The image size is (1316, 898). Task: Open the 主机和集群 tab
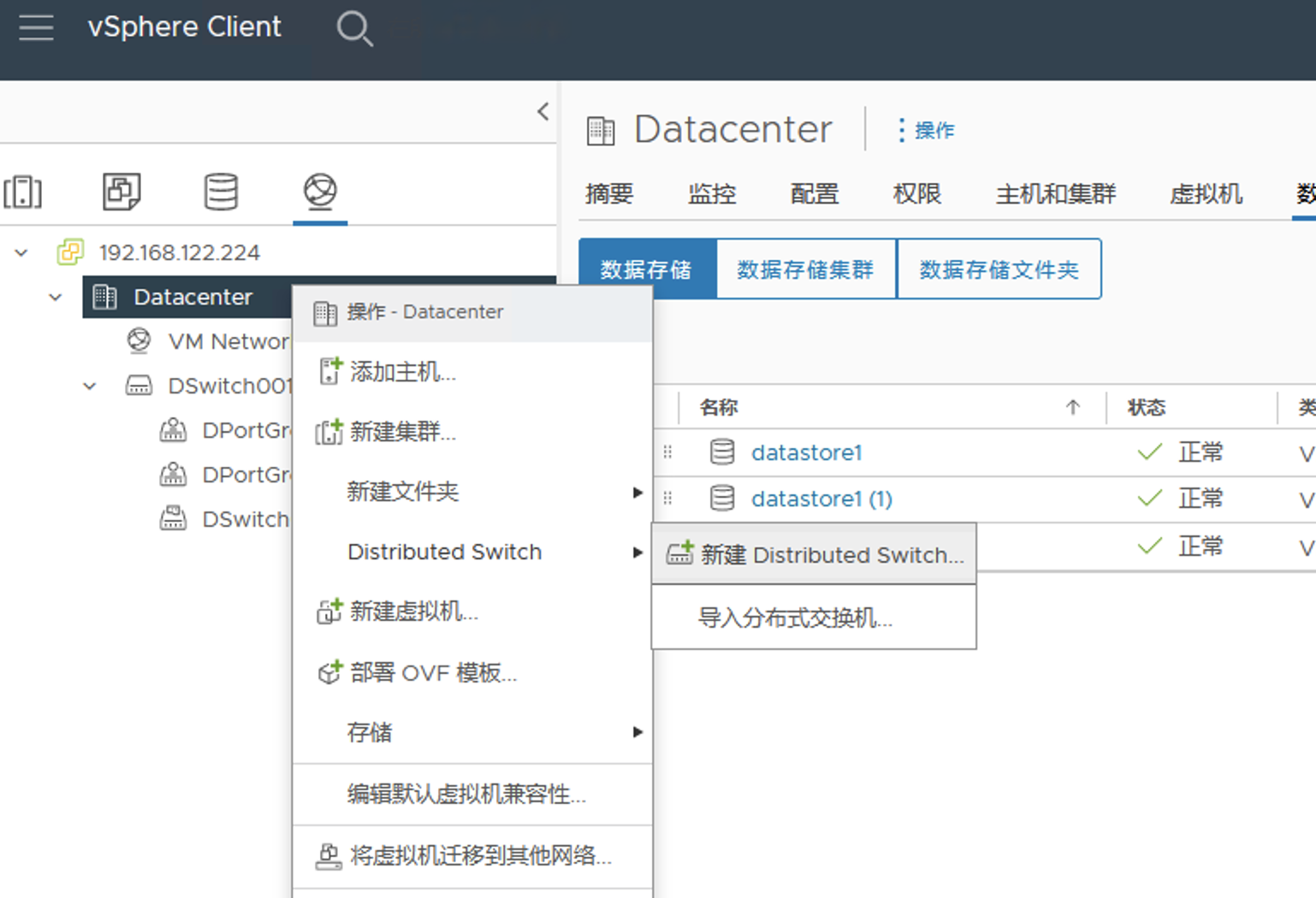(1055, 194)
